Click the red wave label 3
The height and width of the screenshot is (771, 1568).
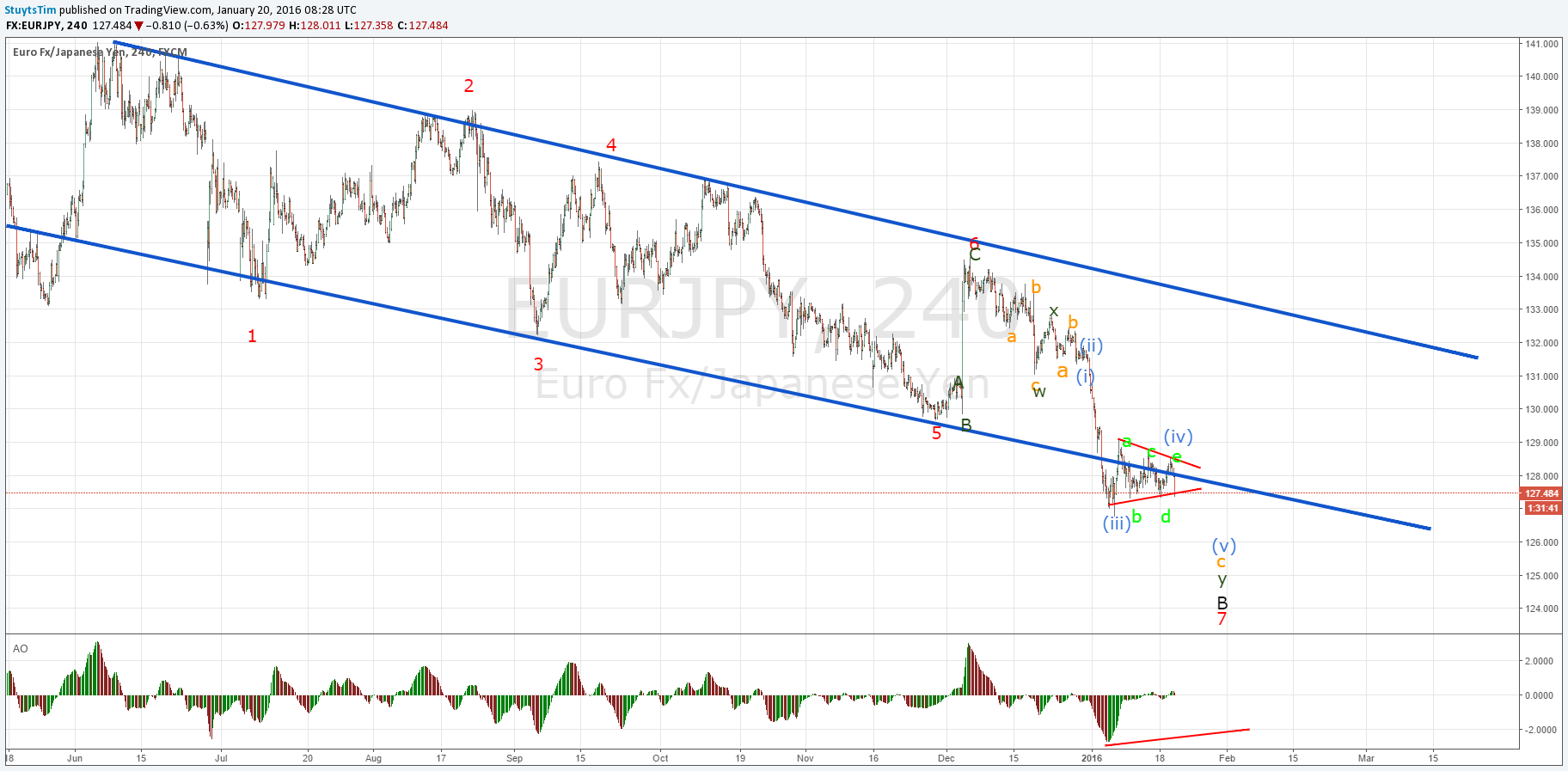(538, 364)
